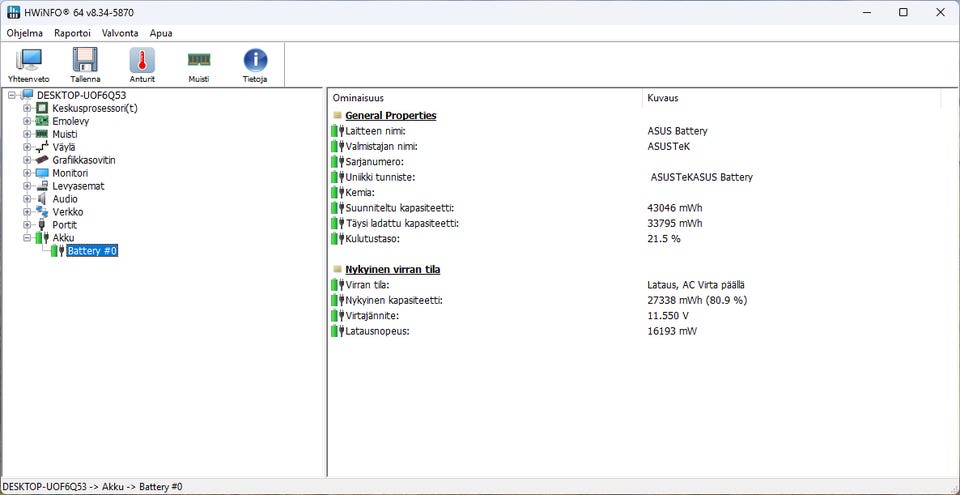This screenshot has width=960, height=495.
Task: Select the Akku tree label
Action: click(64, 238)
